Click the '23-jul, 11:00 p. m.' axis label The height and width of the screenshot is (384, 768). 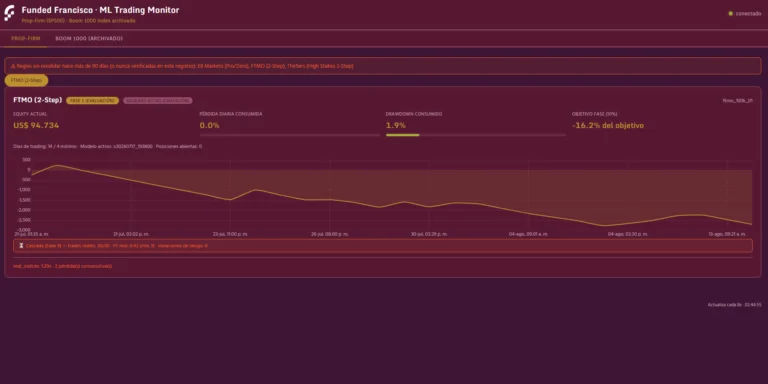(x=230, y=234)
